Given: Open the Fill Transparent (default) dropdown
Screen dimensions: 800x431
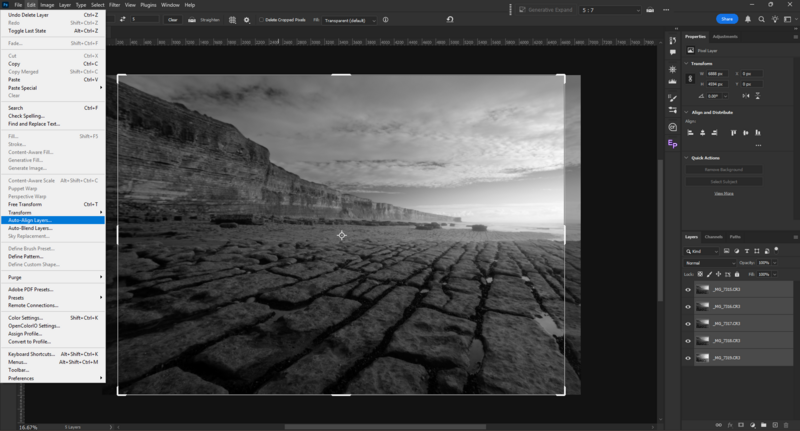Looking at the screenshot, I should pyautogui.click(x=350, y=20).
